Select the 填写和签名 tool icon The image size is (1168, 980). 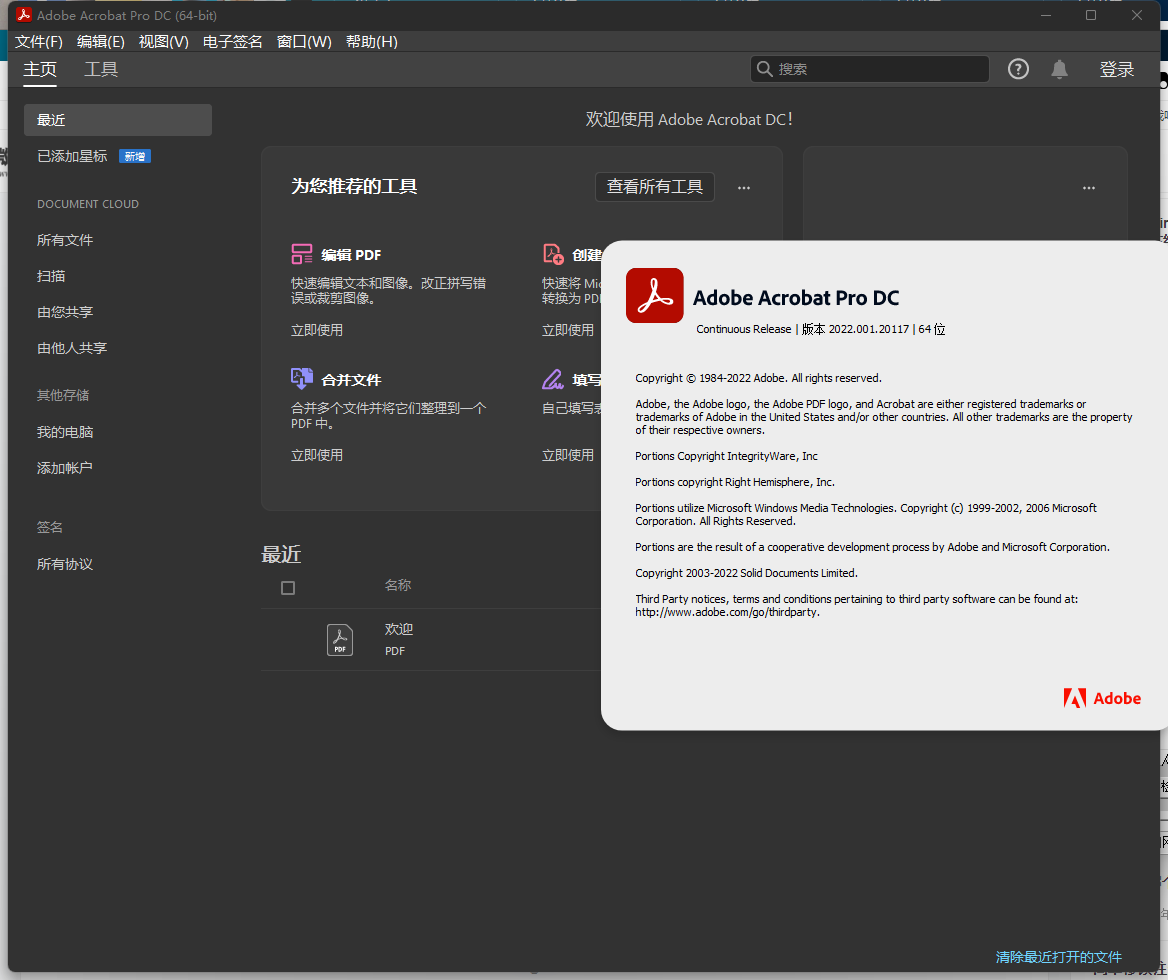click(x=552, y=379)
